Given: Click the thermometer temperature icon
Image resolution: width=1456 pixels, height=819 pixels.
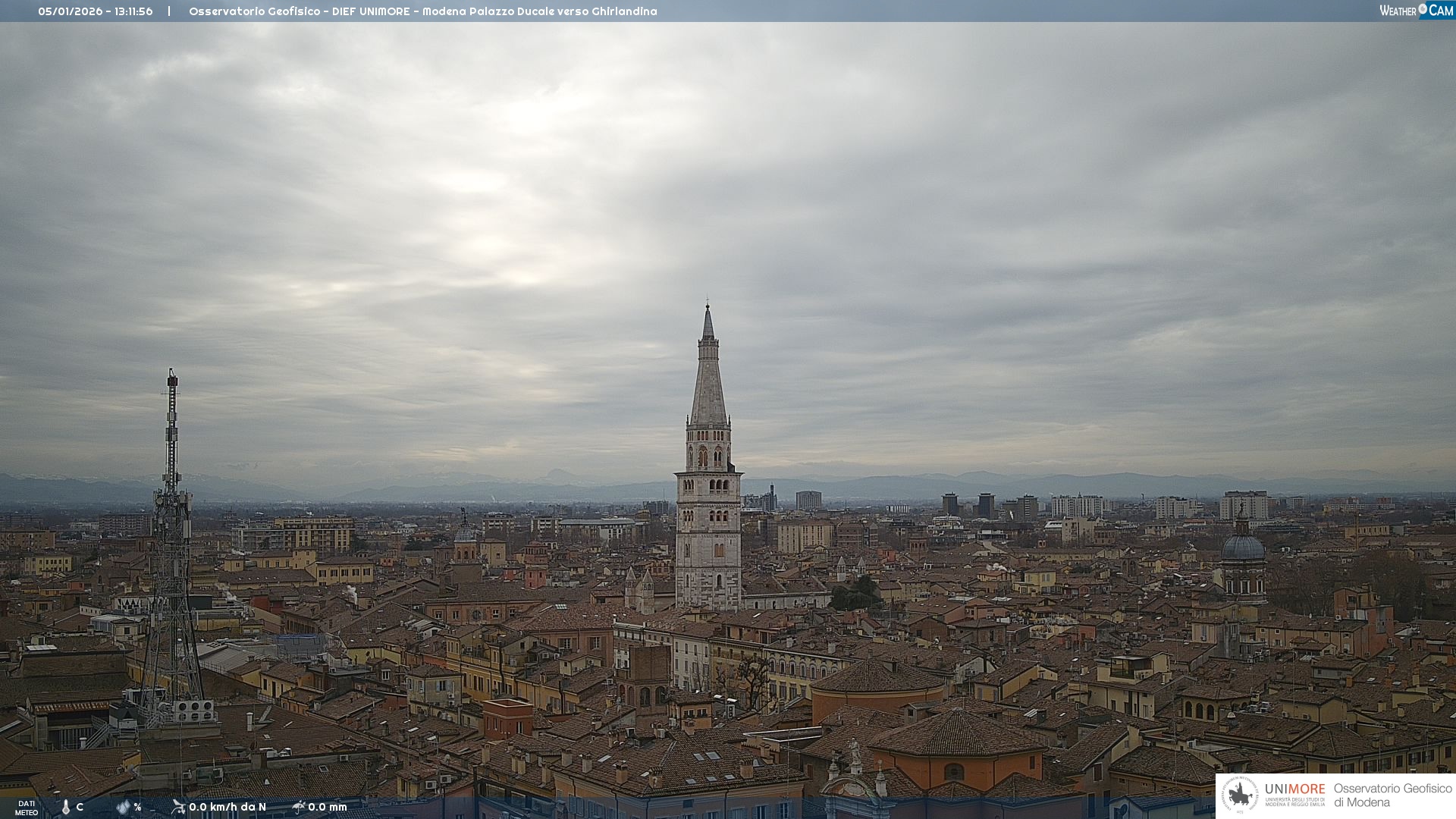Looking at the screenshot, I should (66, 807).
